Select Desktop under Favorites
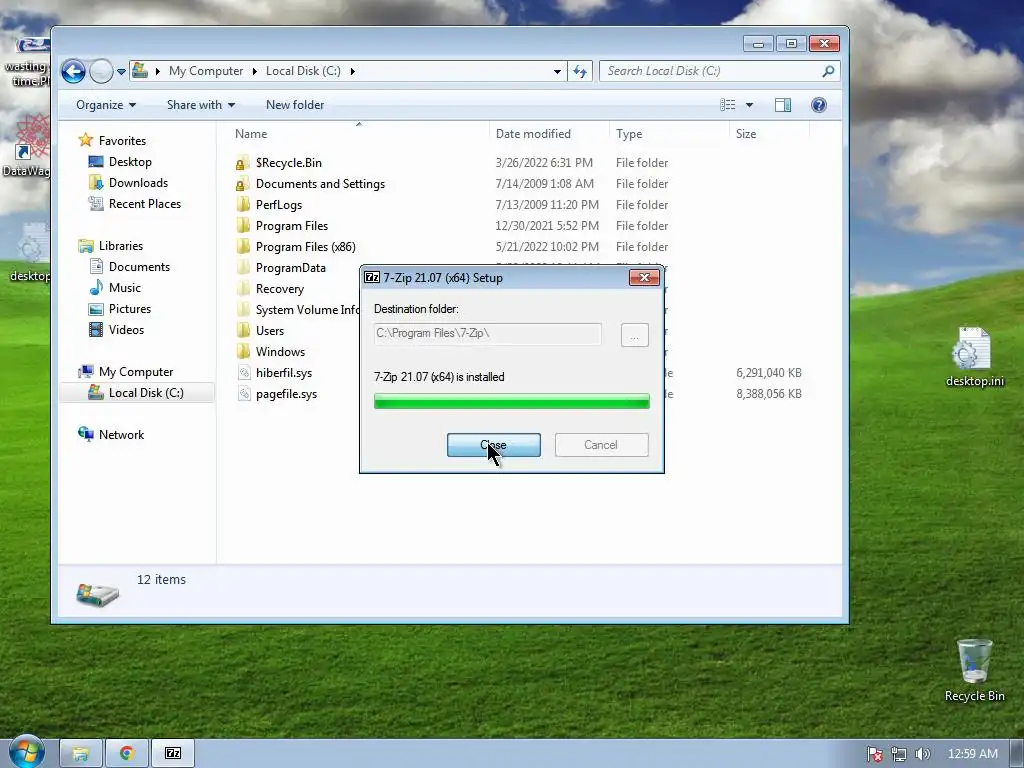 point(130,162)
